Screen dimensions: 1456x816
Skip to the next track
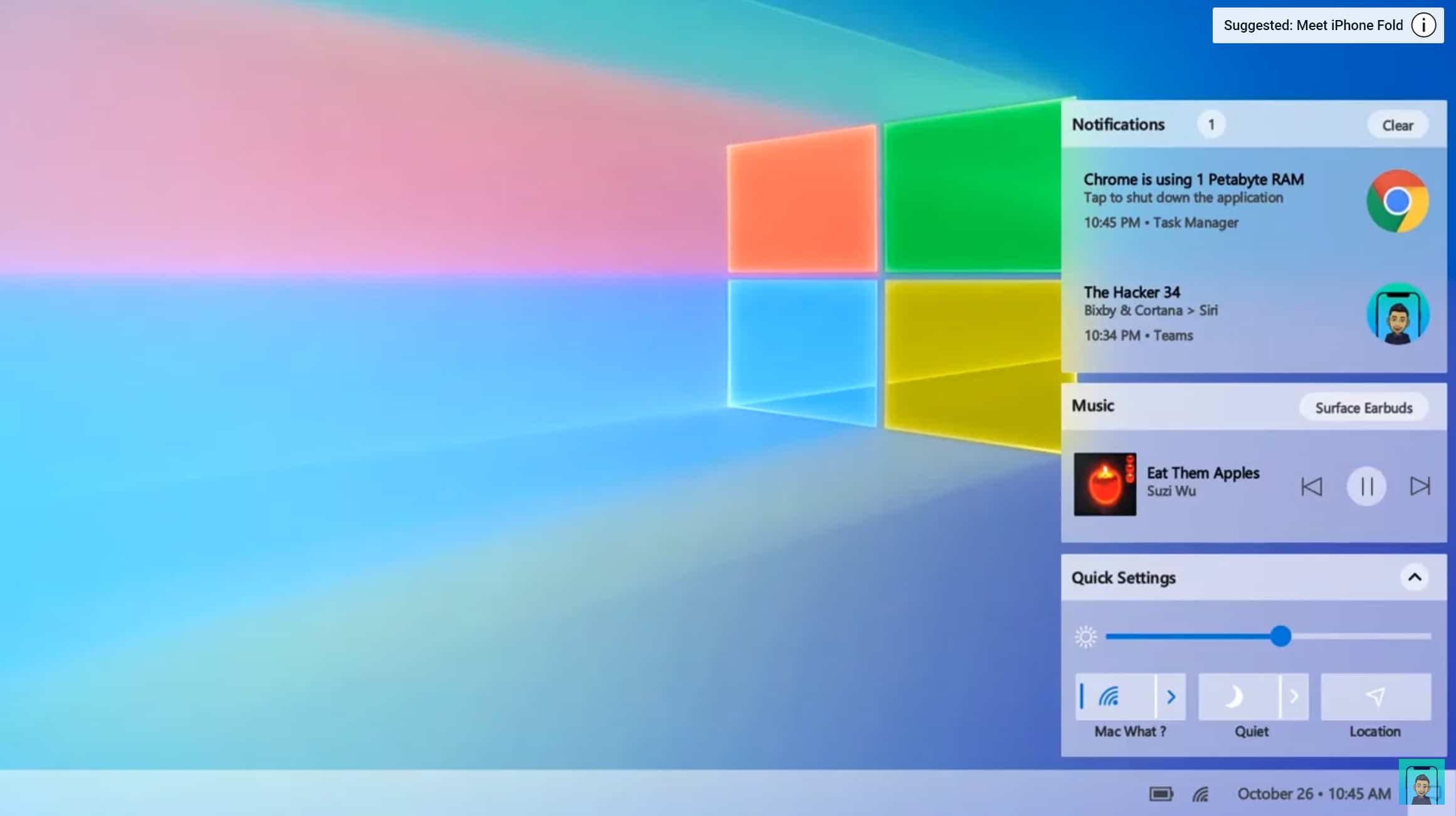[x=1420, y=486]
